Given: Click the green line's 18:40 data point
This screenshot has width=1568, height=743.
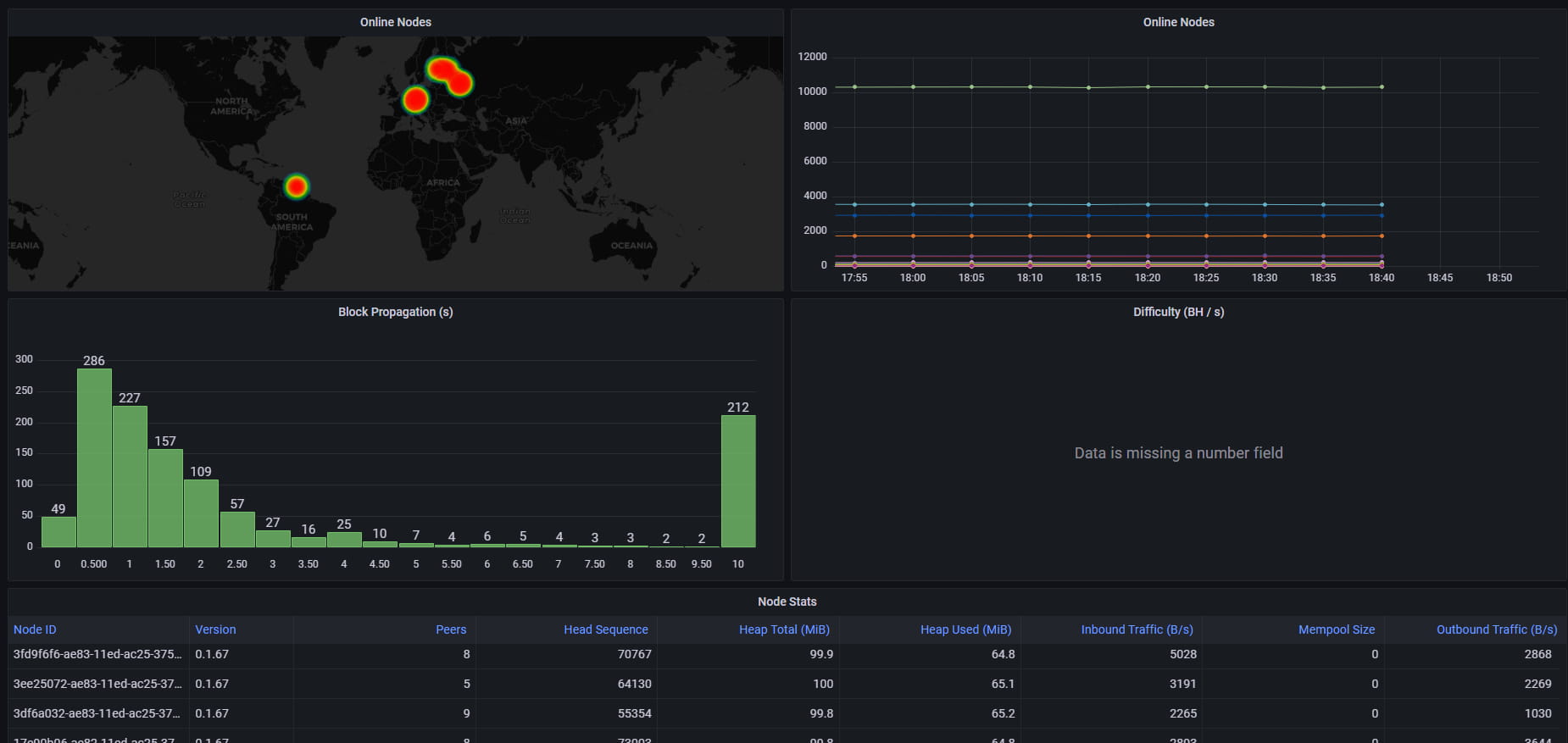Looking at the screenshot, I should [x=1382, y=86].
